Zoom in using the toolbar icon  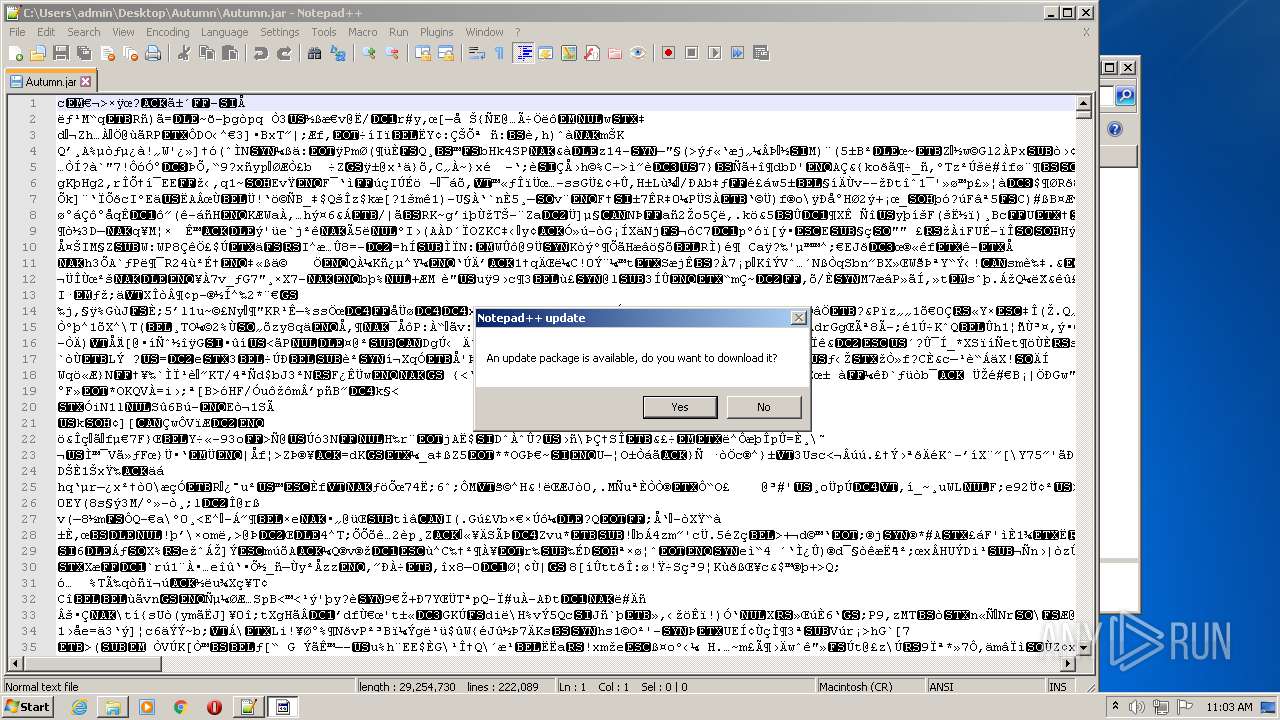click(368, 52)
